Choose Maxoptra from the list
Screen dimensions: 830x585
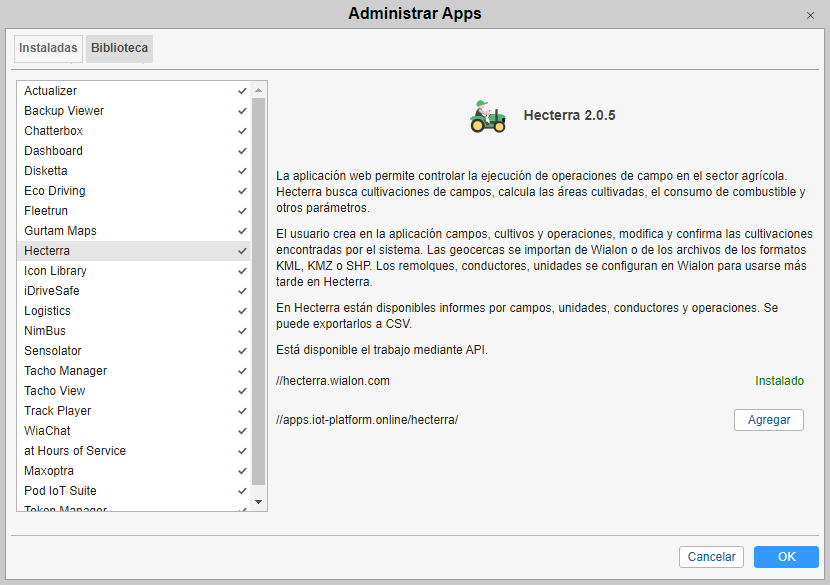click(x=133, y=471)
